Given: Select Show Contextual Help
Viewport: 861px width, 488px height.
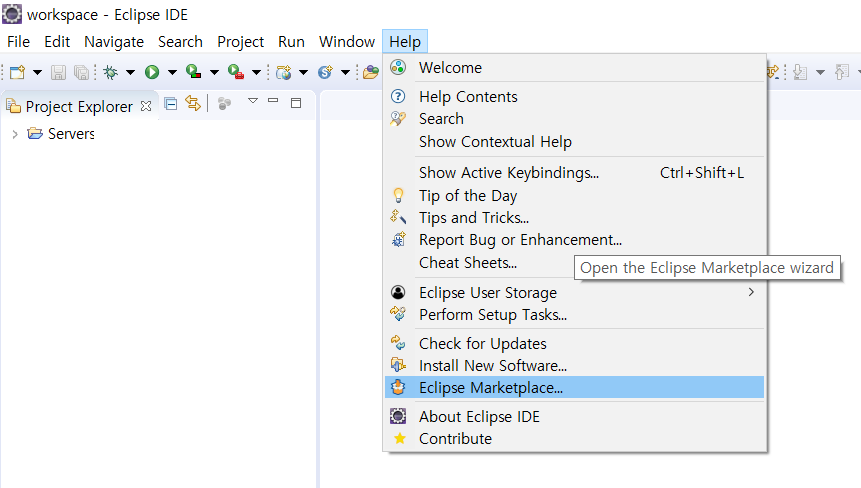Looking at the screenshot, I should point(574,142).
